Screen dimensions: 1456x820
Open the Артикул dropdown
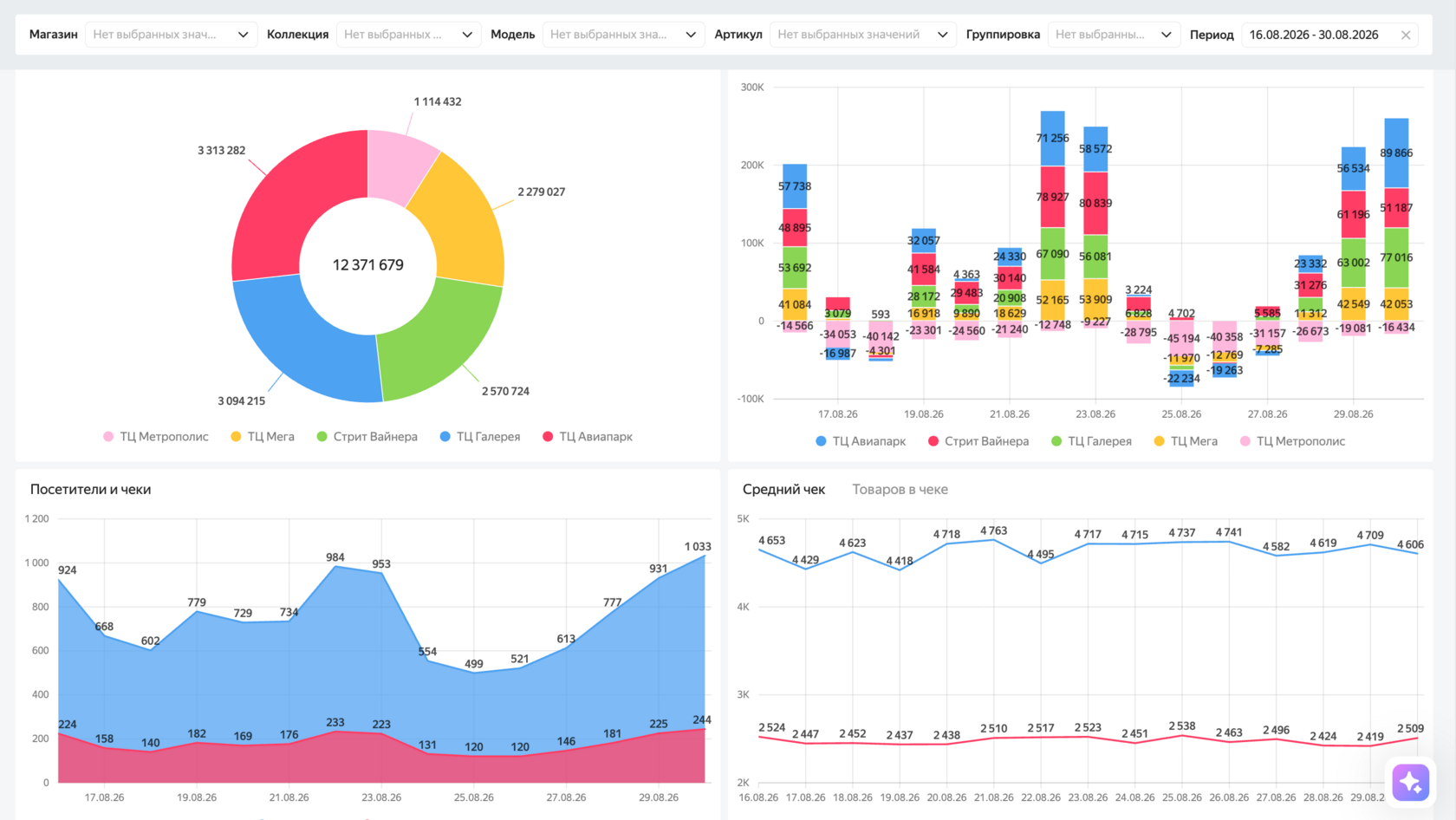pos(863,35)
